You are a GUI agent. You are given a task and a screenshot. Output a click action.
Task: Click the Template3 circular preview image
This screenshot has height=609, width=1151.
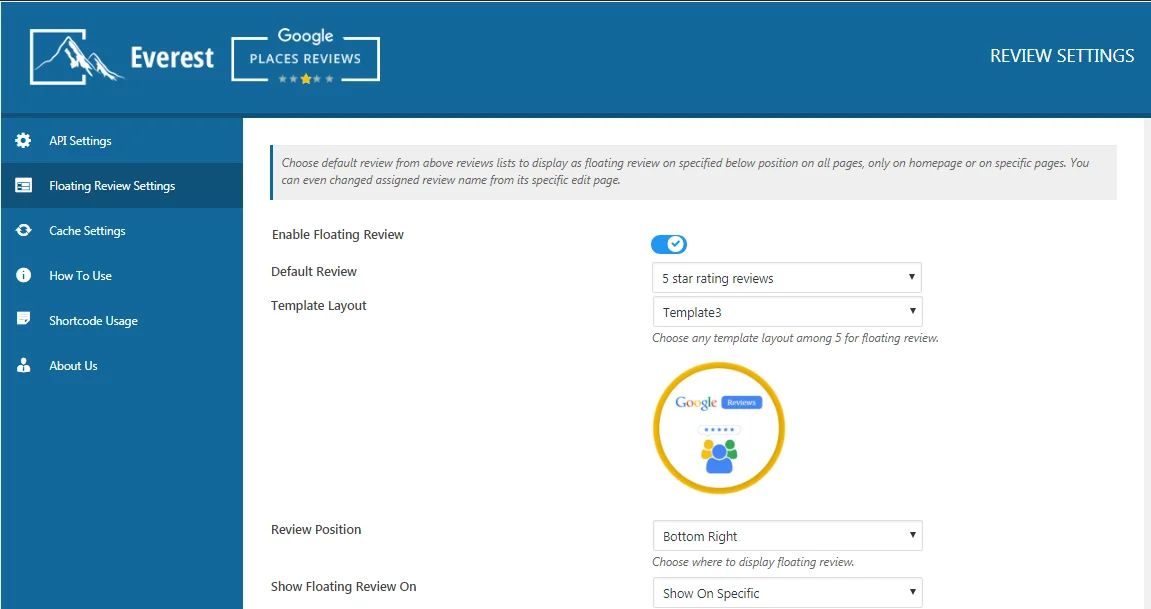pos(718,427)
